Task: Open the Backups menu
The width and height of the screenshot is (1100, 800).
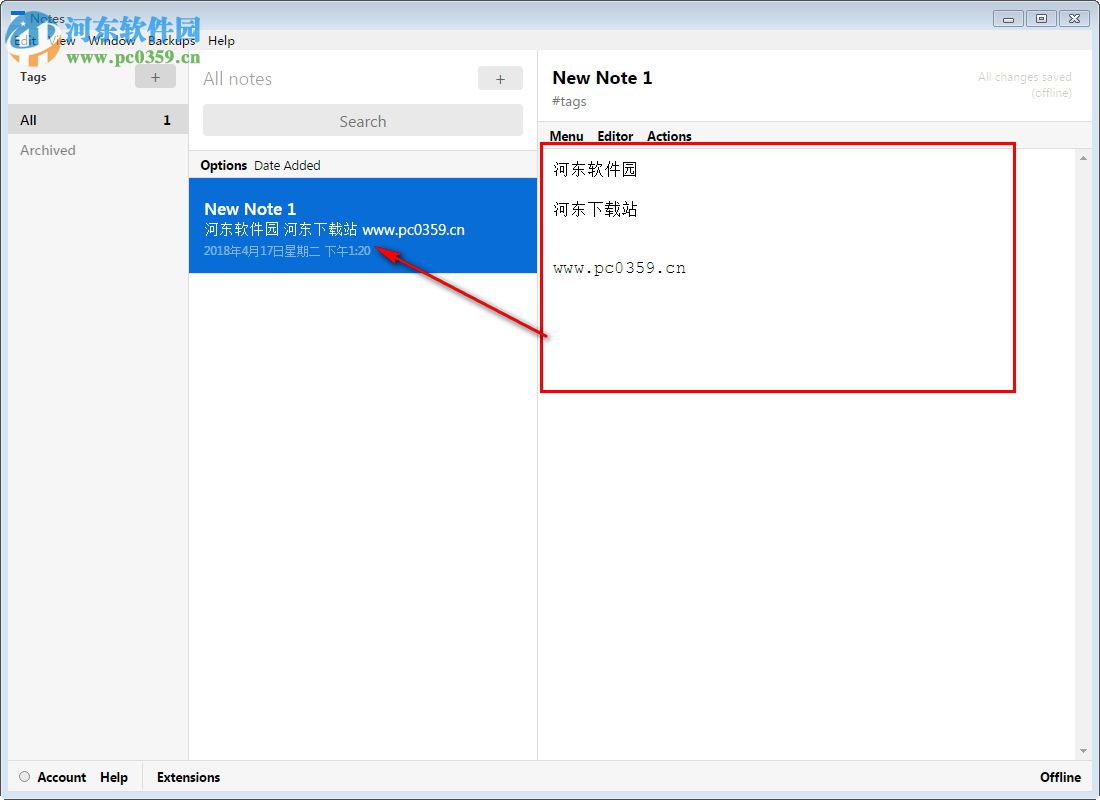Action: pyautogui.click(x=171, y=41)
